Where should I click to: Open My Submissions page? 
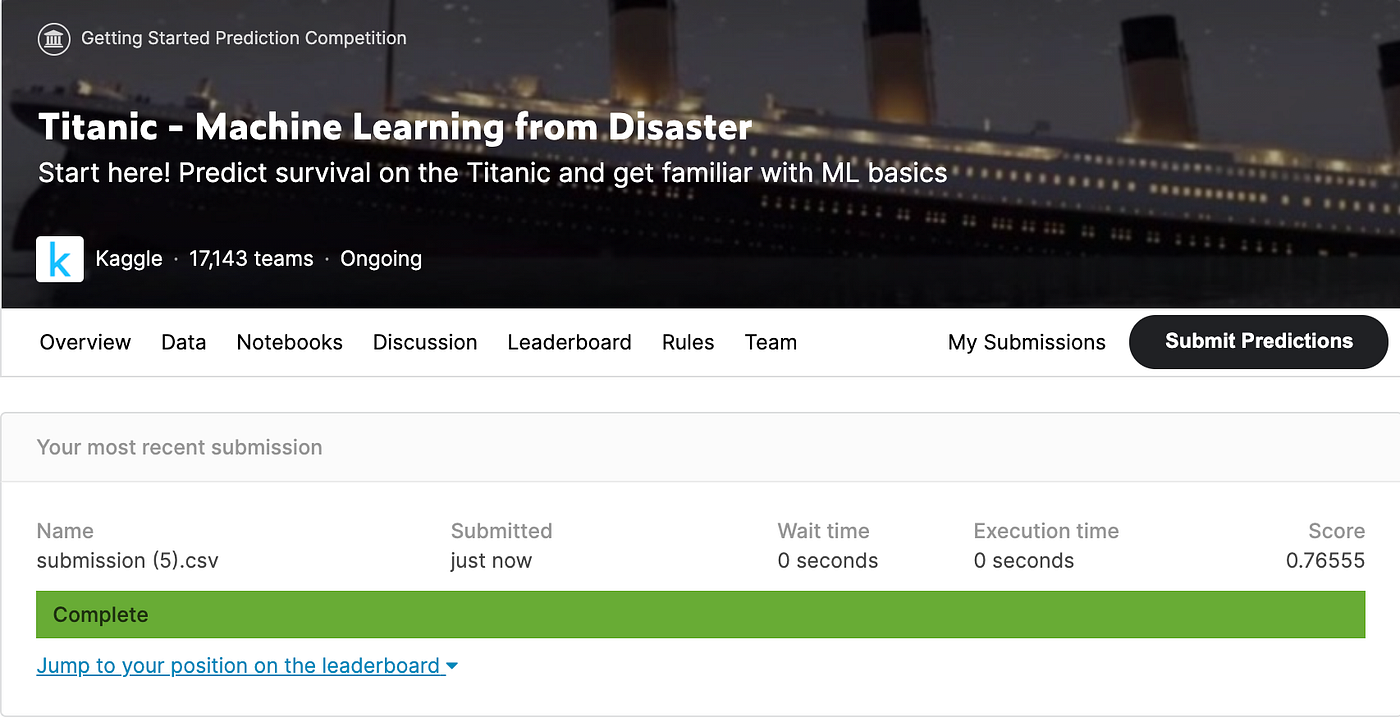pyautogui.click(x=1026, y=342)
